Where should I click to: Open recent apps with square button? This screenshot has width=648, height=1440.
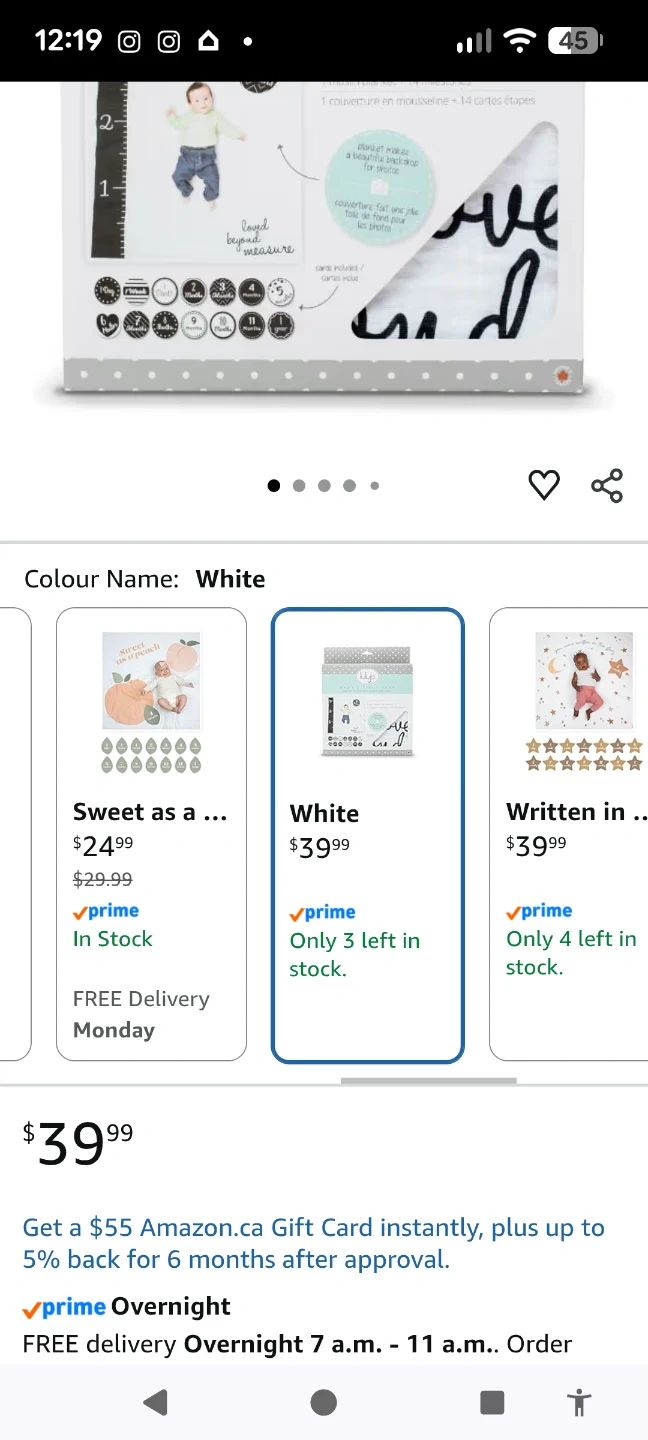point(491,1402)
